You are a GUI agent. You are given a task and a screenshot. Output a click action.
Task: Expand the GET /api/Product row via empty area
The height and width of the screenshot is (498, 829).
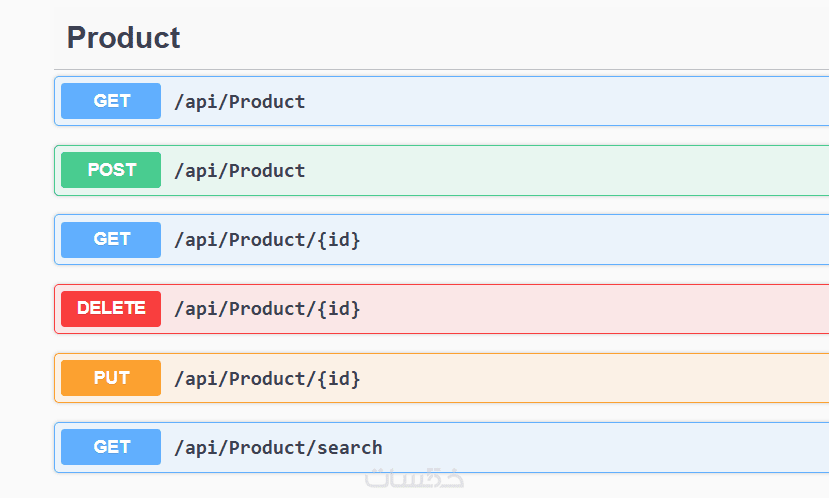580,101
